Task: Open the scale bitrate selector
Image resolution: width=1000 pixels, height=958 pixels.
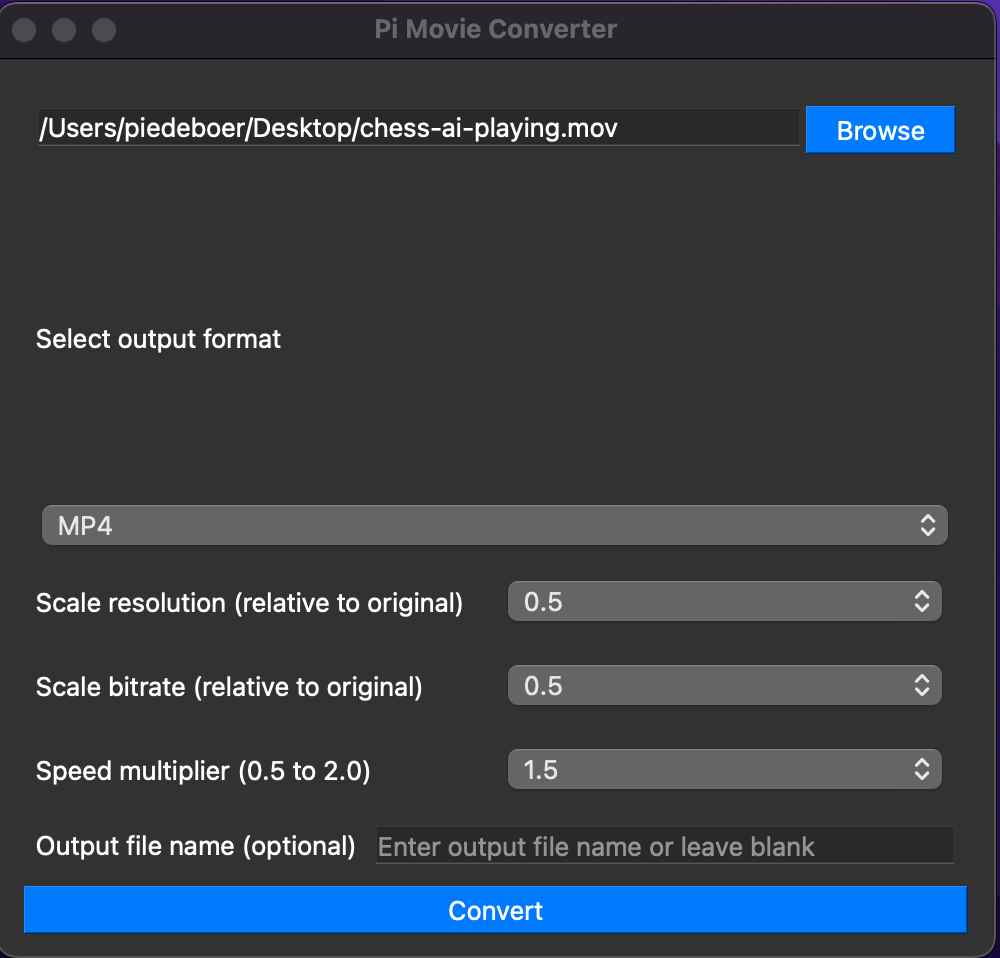Action: [724, 685]
